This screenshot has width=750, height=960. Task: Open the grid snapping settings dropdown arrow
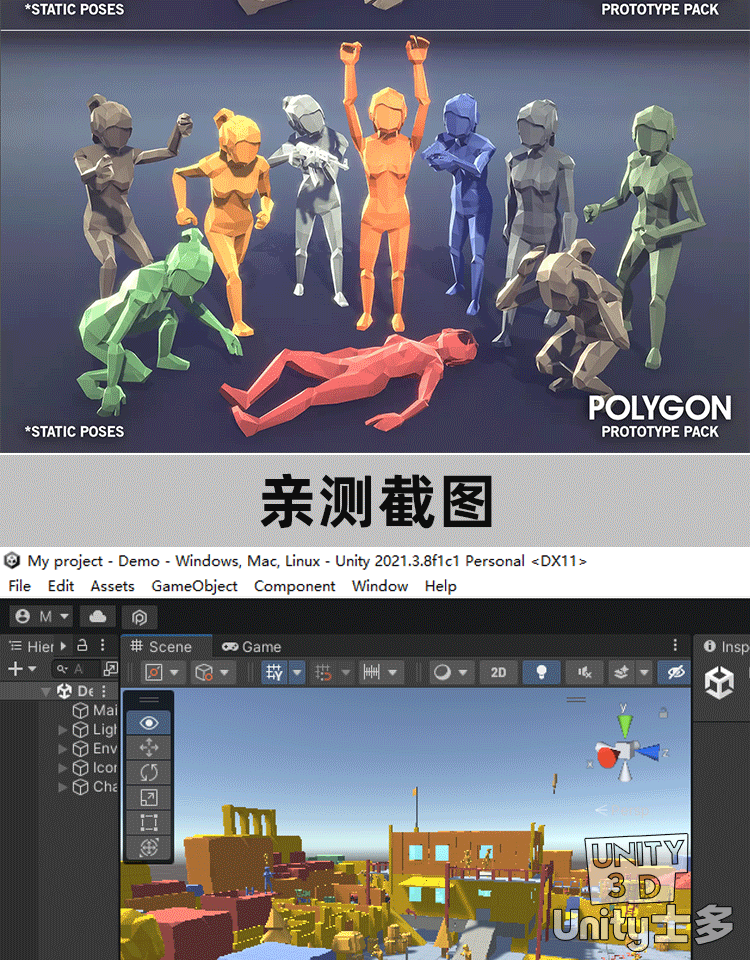[x=346, y=673]
